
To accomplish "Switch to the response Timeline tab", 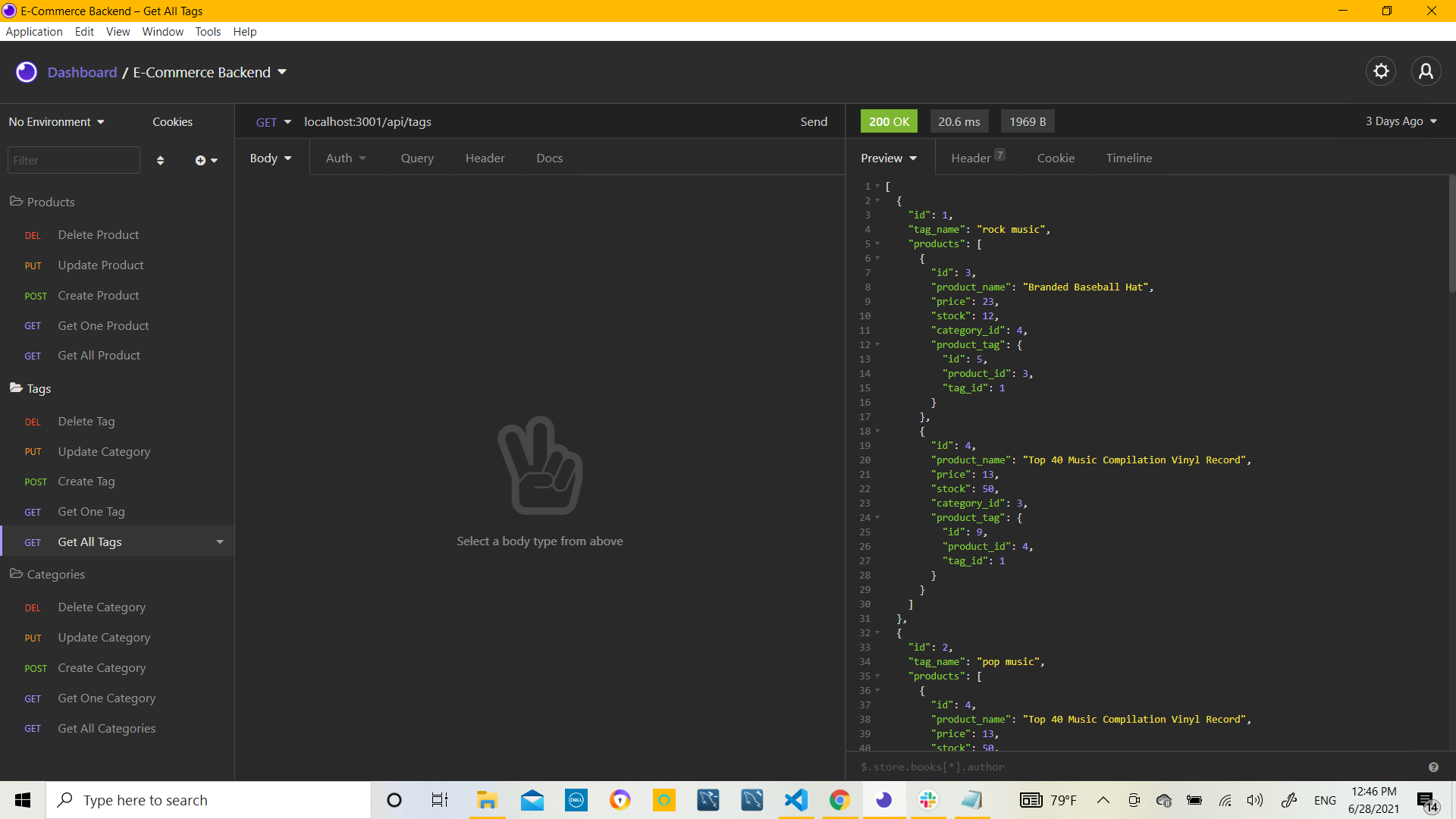I will pos(1128,158).
